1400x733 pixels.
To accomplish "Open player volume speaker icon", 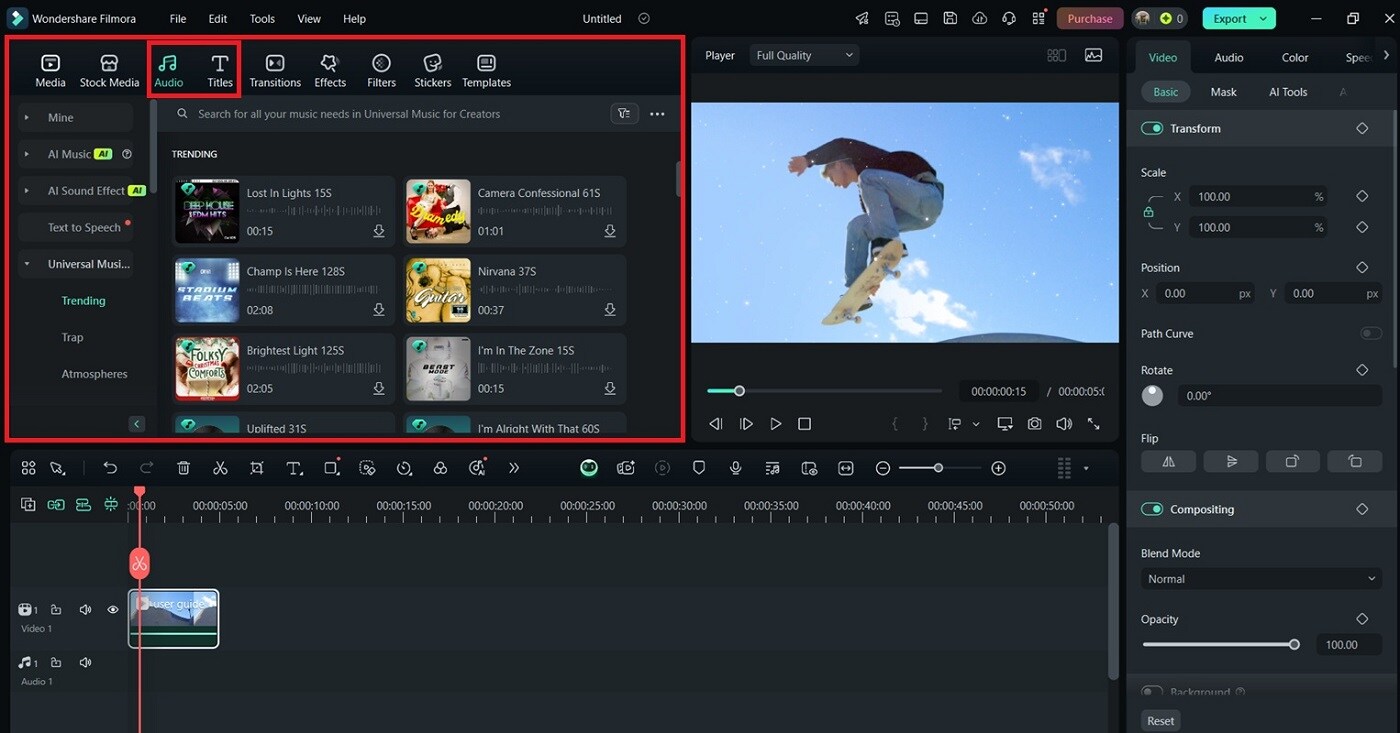I will (1064, 424).
